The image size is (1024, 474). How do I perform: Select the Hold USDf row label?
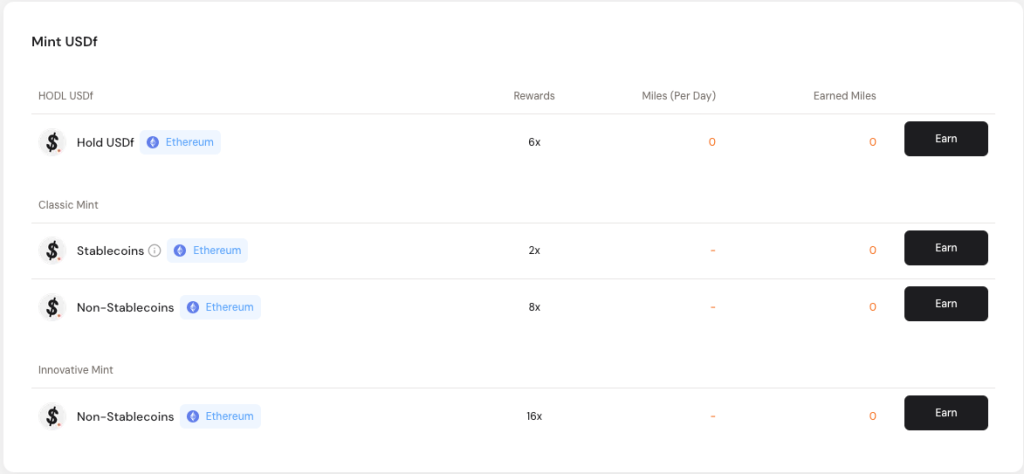105,142
